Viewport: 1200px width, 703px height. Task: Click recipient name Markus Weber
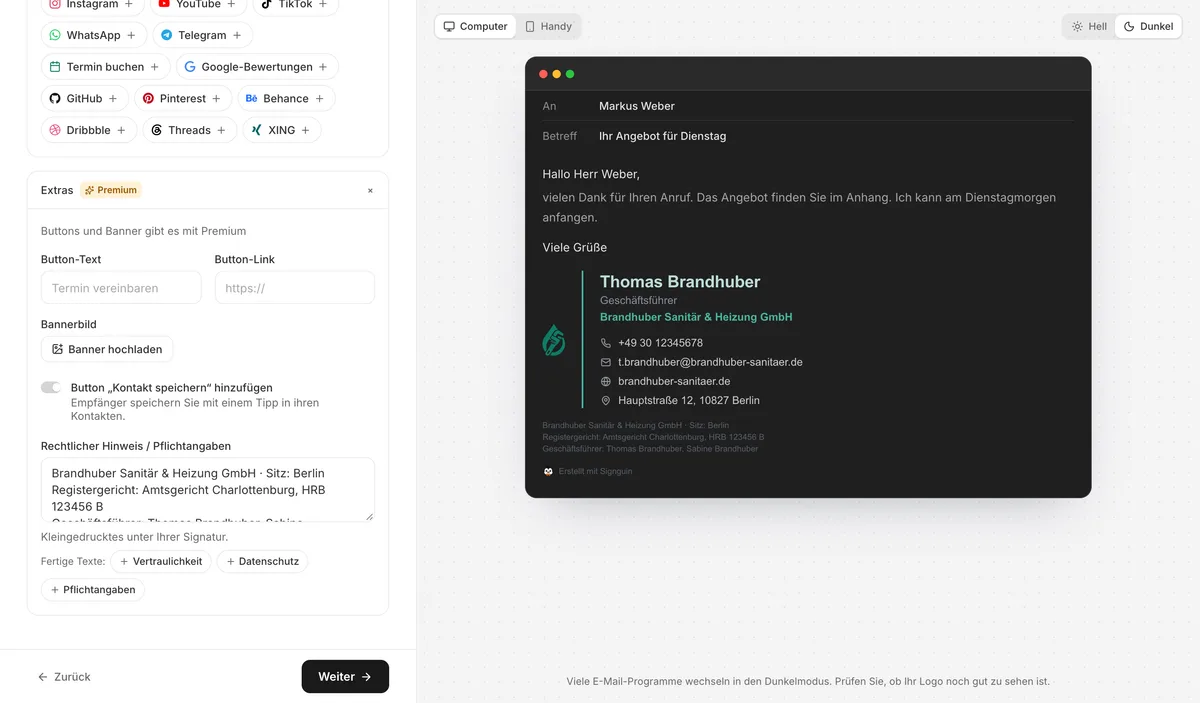pyautogui.click(x=637, y=106)
